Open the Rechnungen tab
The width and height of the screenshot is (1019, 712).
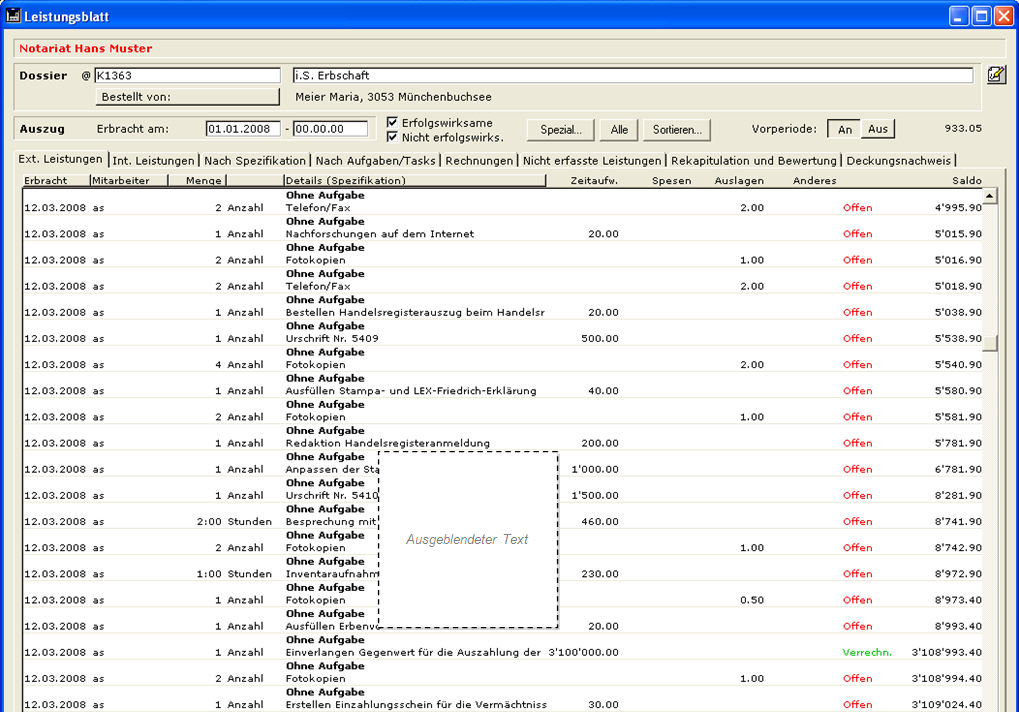tap(480, 161)
